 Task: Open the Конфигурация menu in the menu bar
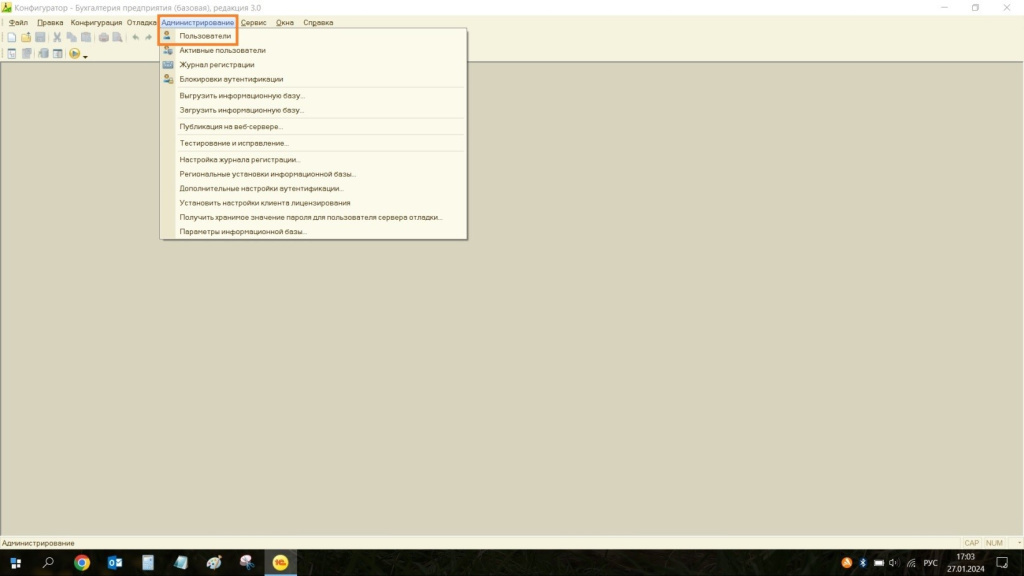[x=96, y=22]
